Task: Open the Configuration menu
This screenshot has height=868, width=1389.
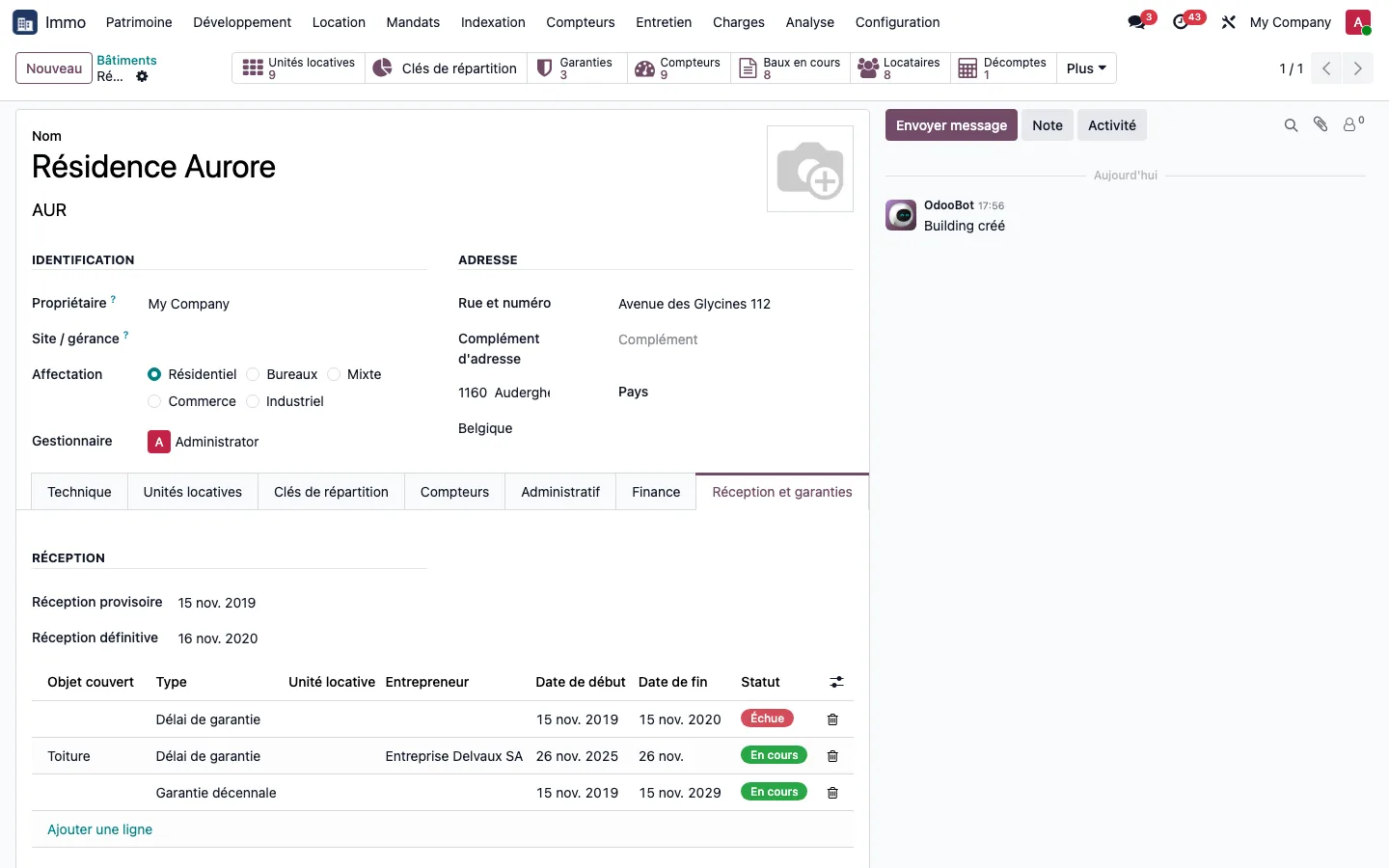Action: click(897, 22)
